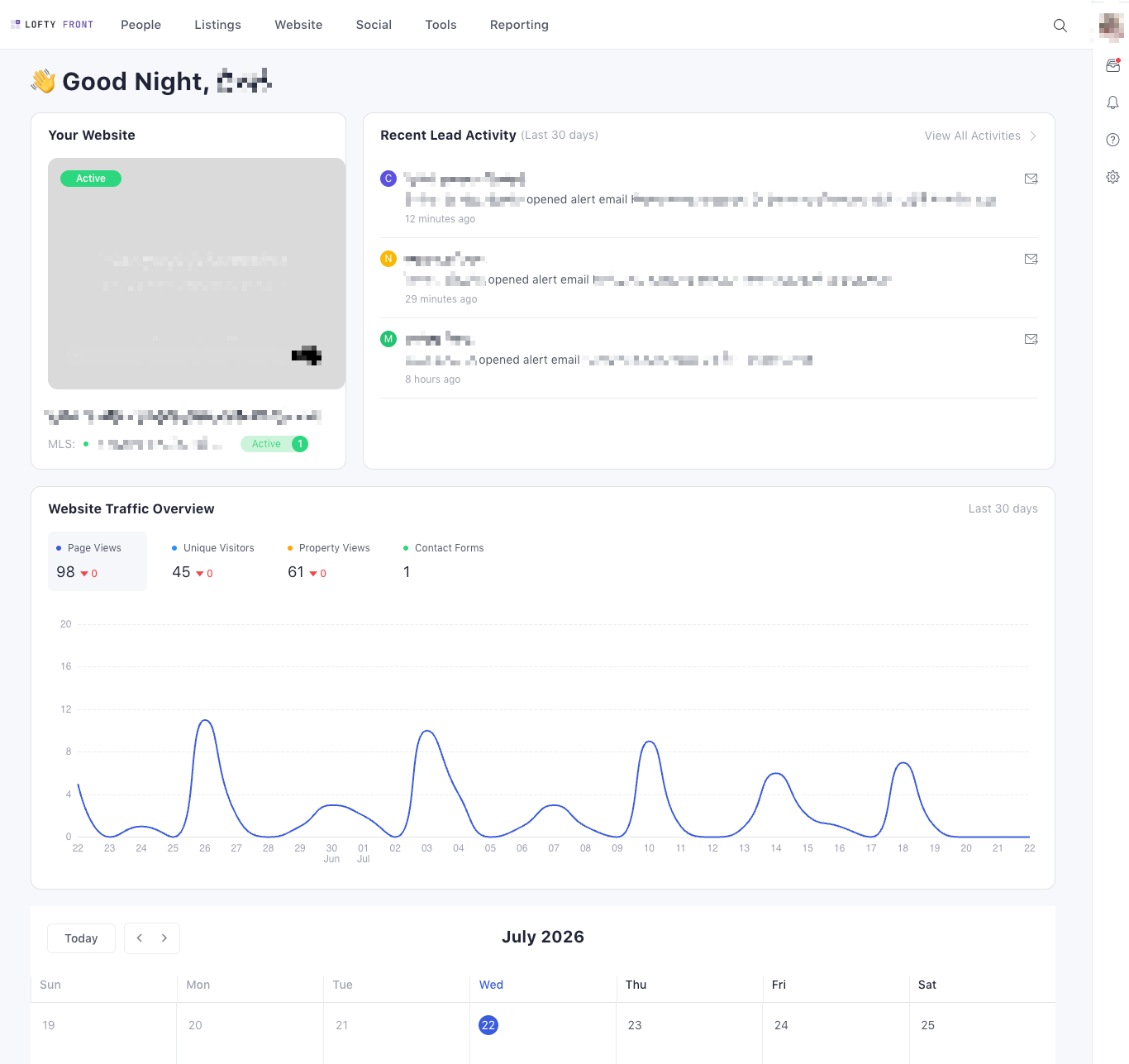Image resolution: width=1129 pixels, height=1064 pixels.
Task: Select calendar day 20
Action: point(195,1025)
